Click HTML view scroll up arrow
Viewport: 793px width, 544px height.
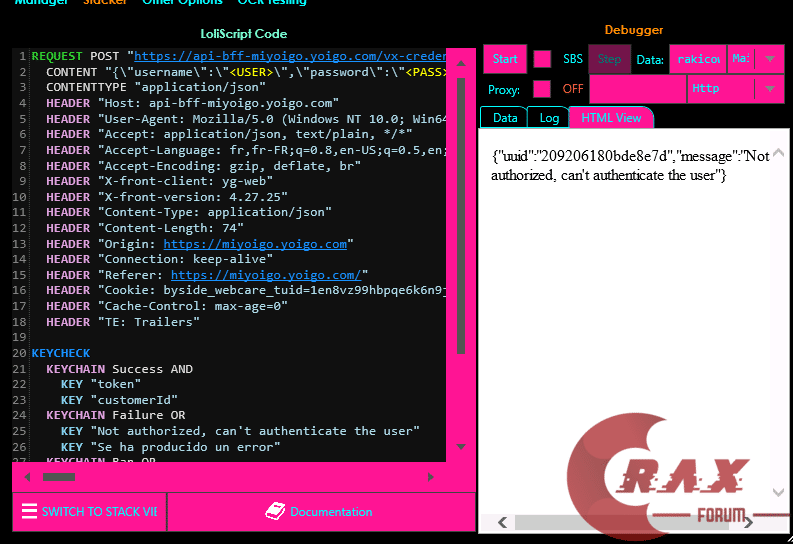click(x=778, y=152)
